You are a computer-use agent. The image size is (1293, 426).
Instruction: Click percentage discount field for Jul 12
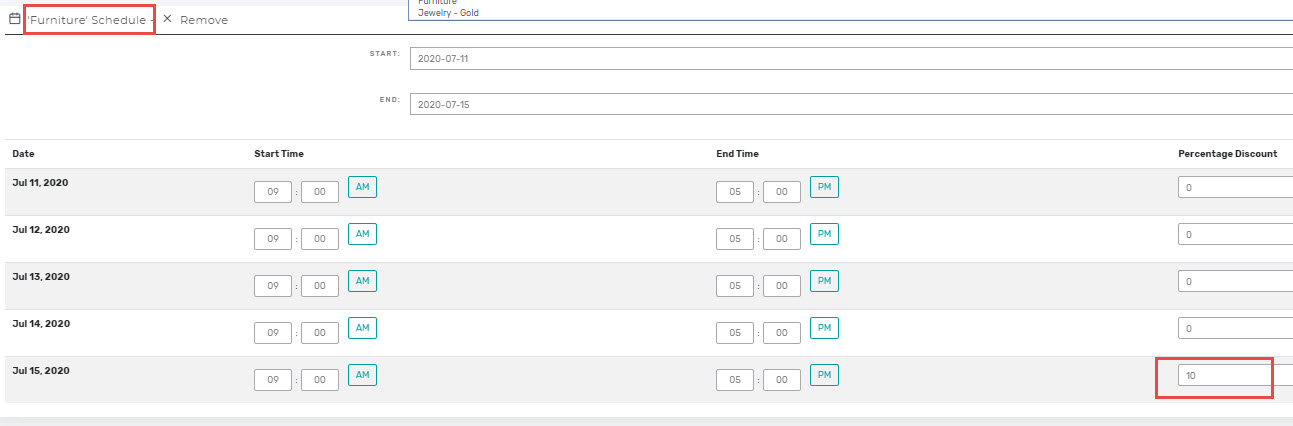coord(1235,234)
